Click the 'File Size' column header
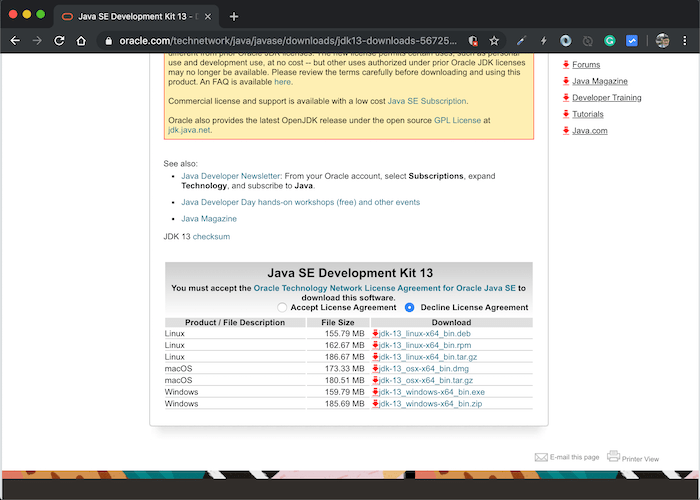Viewport: 700px width, 500px height. coord(338,322)
